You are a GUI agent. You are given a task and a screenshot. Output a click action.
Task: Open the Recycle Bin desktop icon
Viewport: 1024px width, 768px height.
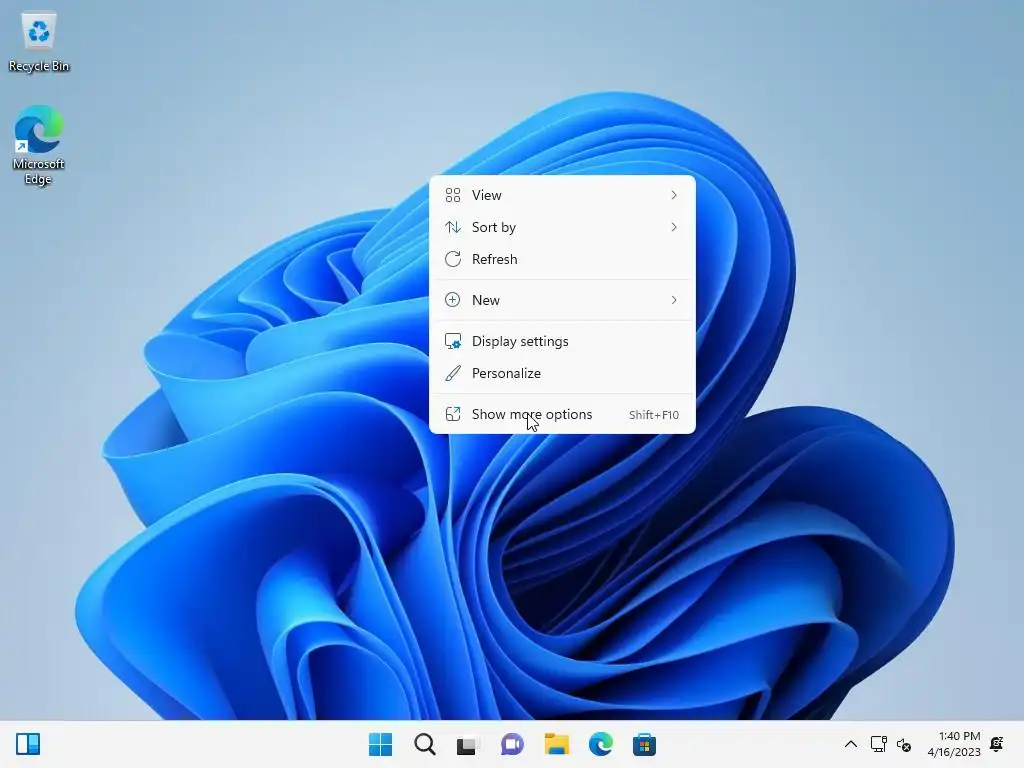coord(39,42)
